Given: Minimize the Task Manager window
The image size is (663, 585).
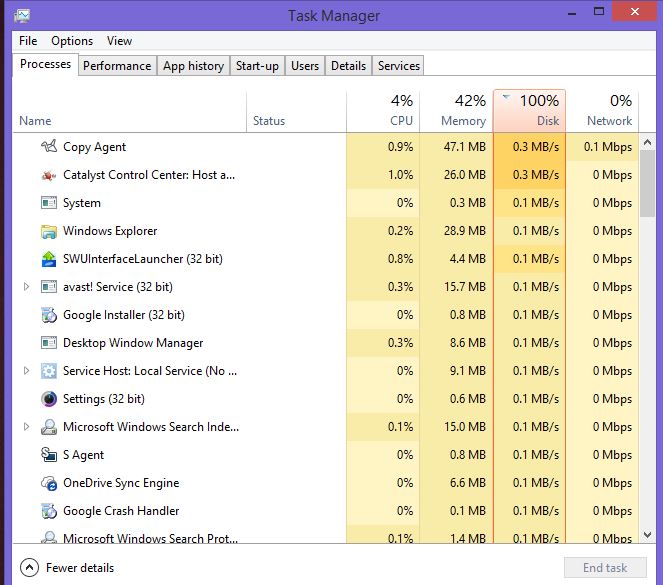Looking at the screenshot, I should [572, 12].
